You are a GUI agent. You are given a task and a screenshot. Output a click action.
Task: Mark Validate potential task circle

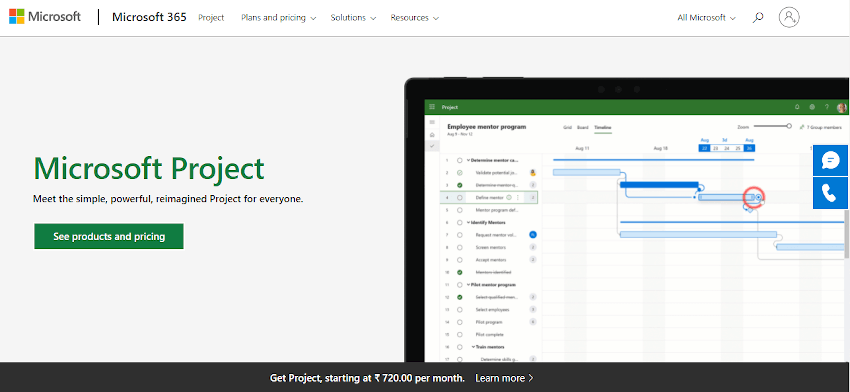pyautogui.click(x=460, y=173)
